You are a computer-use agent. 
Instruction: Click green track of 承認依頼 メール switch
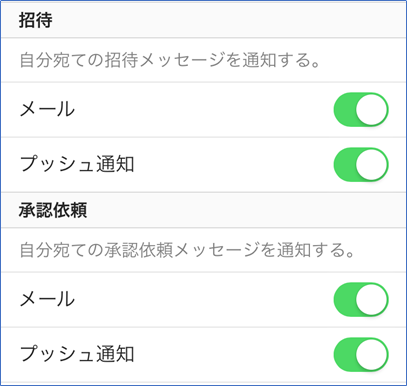[344, 299]
